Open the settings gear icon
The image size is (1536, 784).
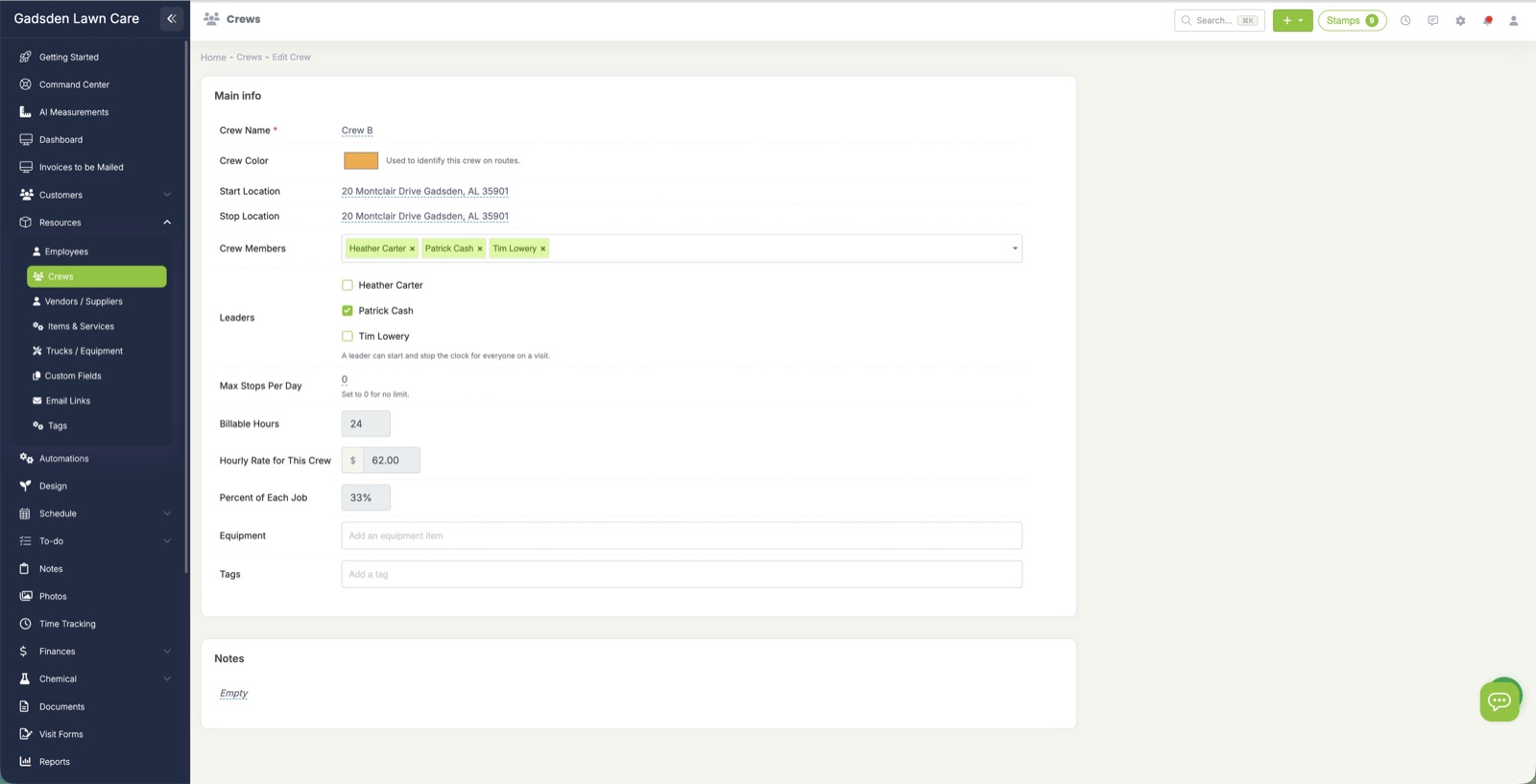[1460, 20]
